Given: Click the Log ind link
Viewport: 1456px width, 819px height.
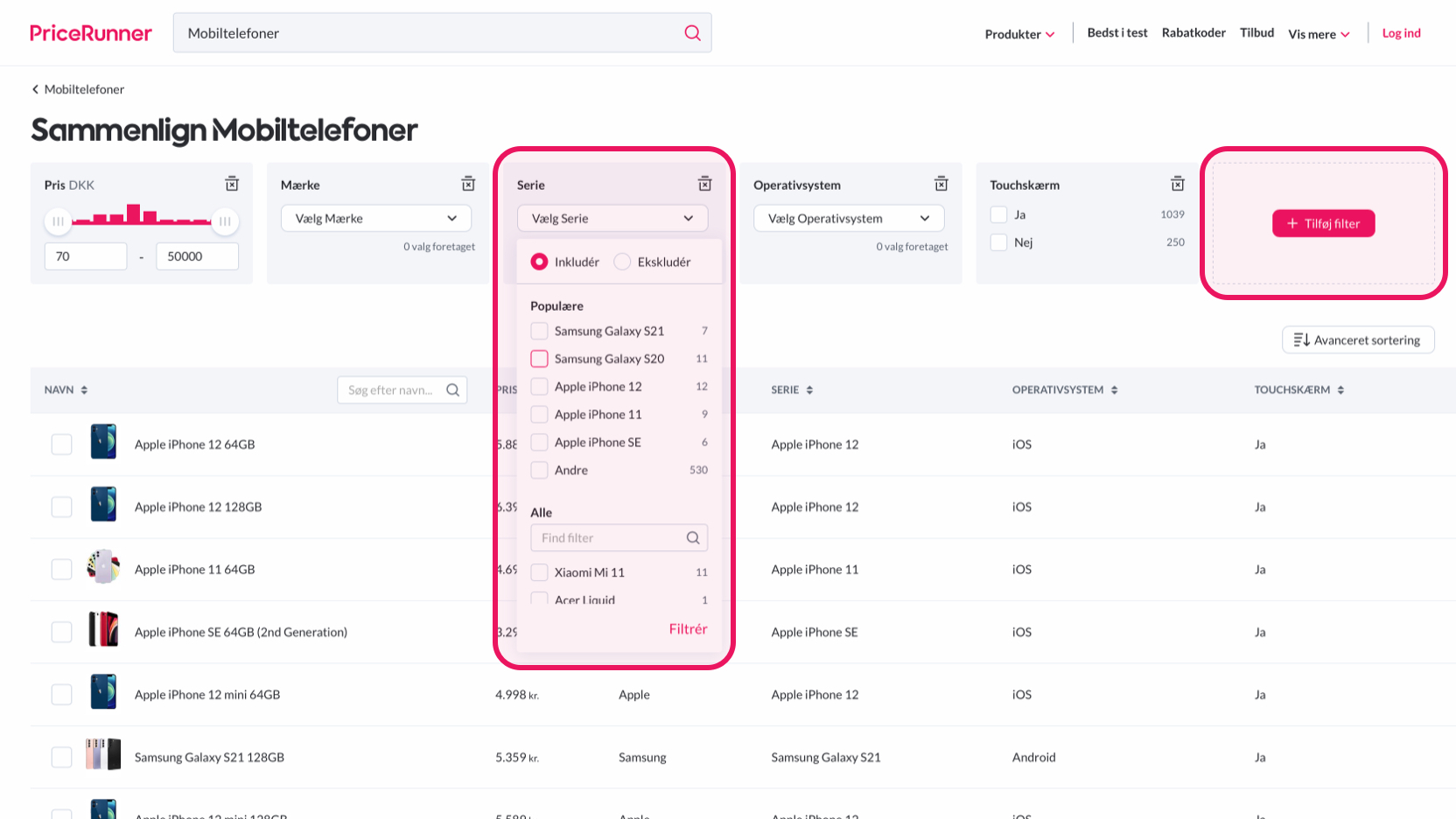Looking at the screenshot, I should point(1401,33).
